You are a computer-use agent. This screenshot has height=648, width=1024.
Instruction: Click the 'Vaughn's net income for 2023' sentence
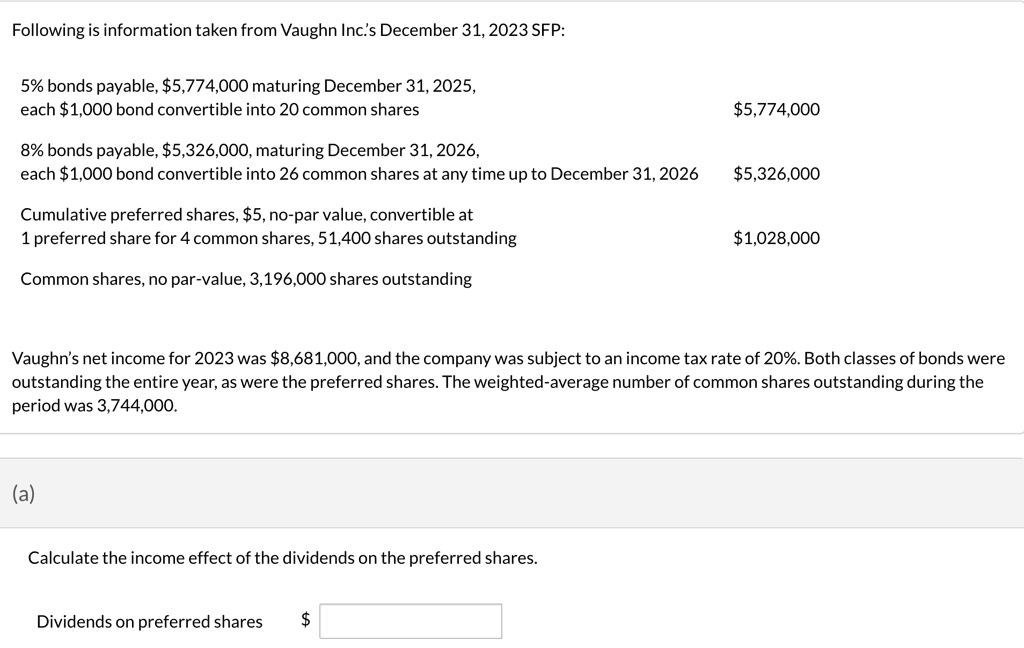(x=508, y=358)
